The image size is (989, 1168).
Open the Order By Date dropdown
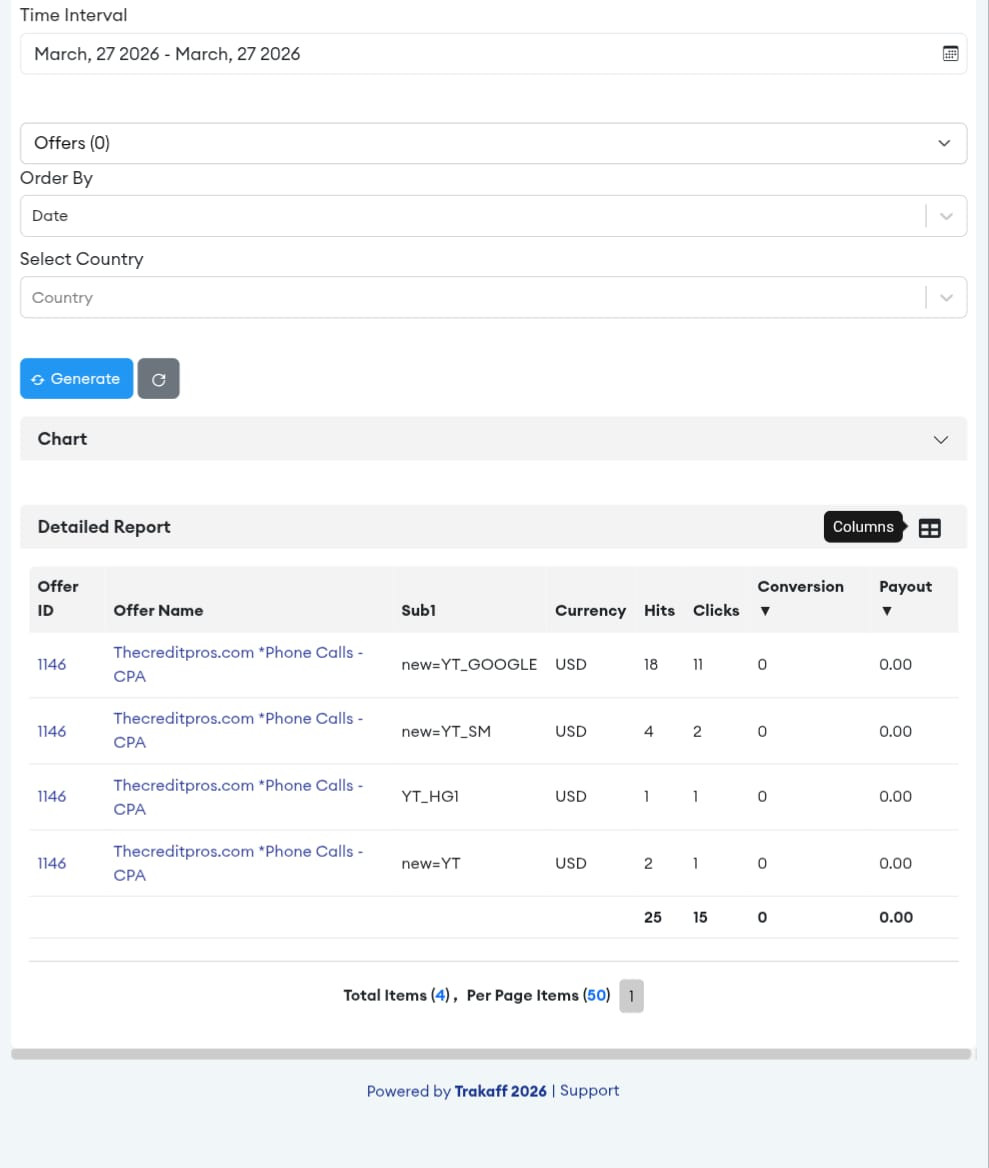493,216
